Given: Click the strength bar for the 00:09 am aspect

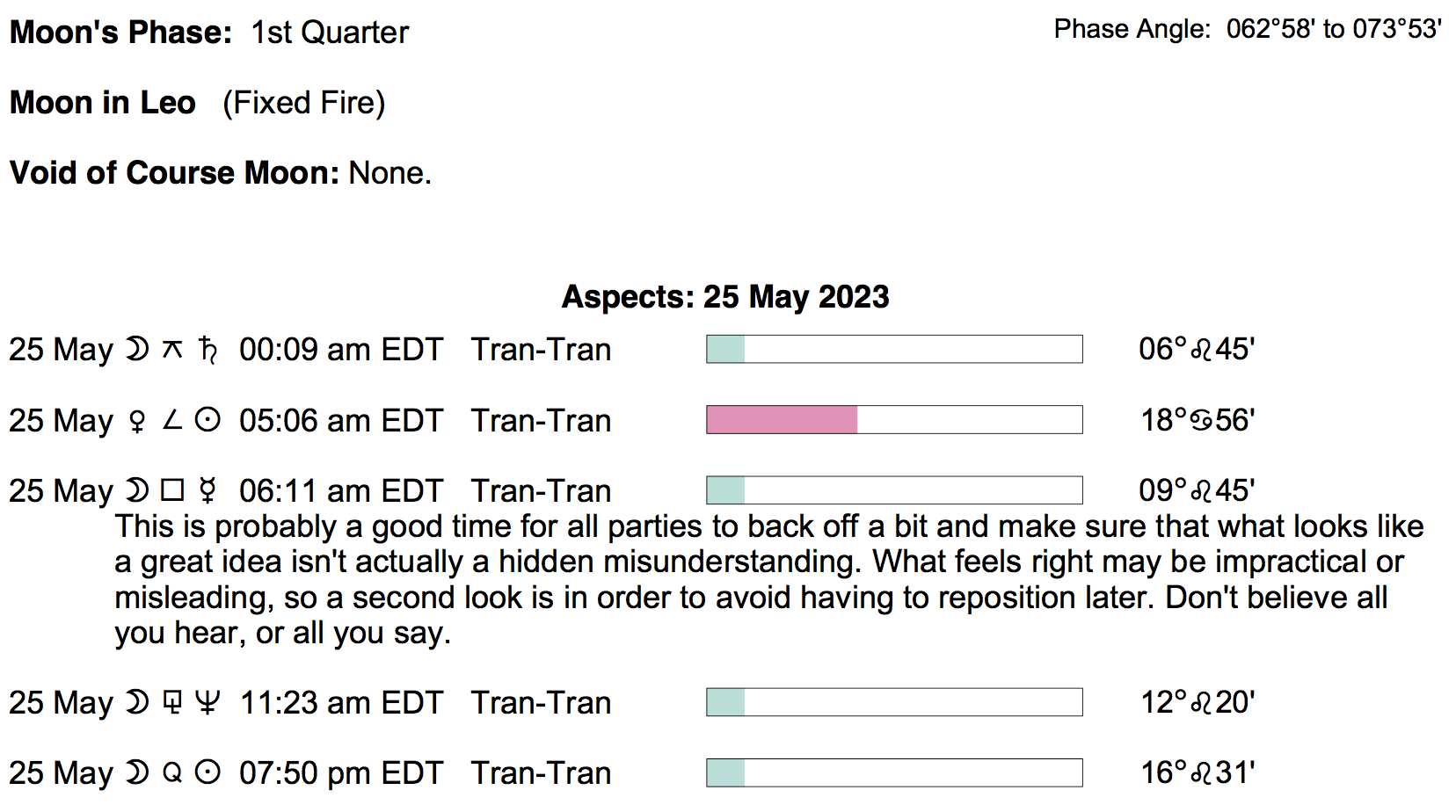Looking at the screenshot, I should click(894, 349).
